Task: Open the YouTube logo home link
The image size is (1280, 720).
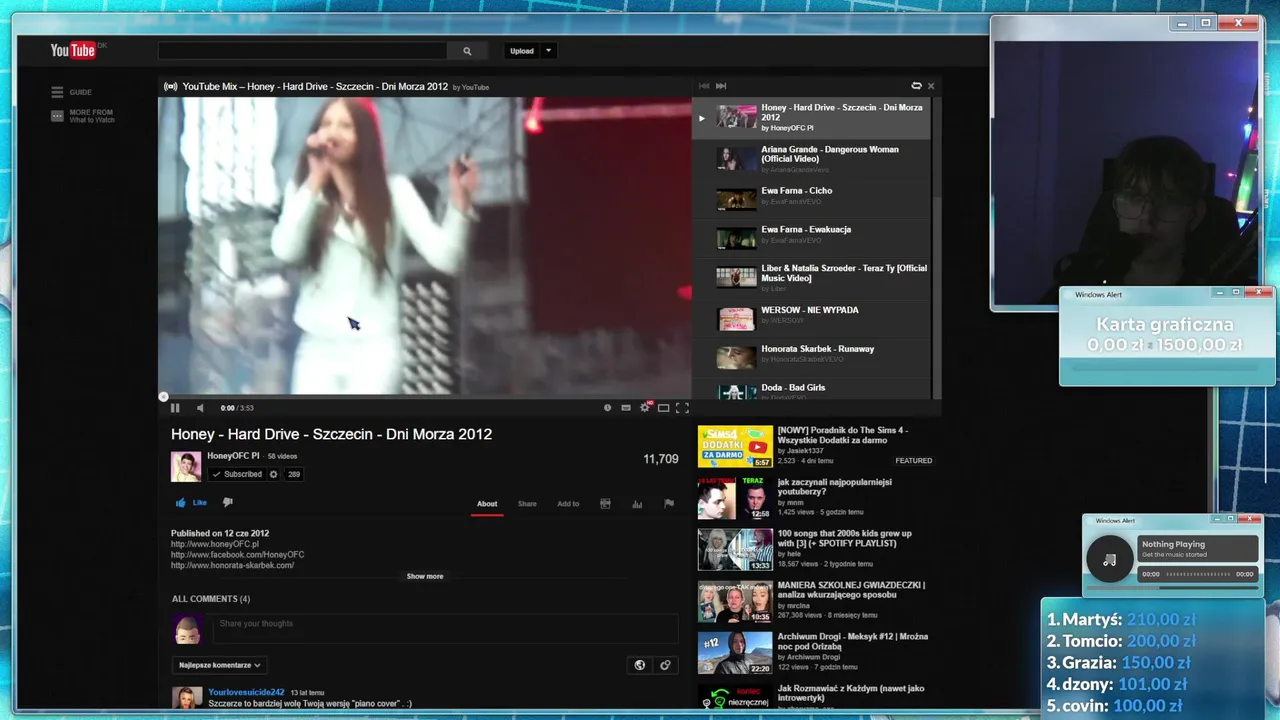Action: pyautogui.click(x=73, y=50)
